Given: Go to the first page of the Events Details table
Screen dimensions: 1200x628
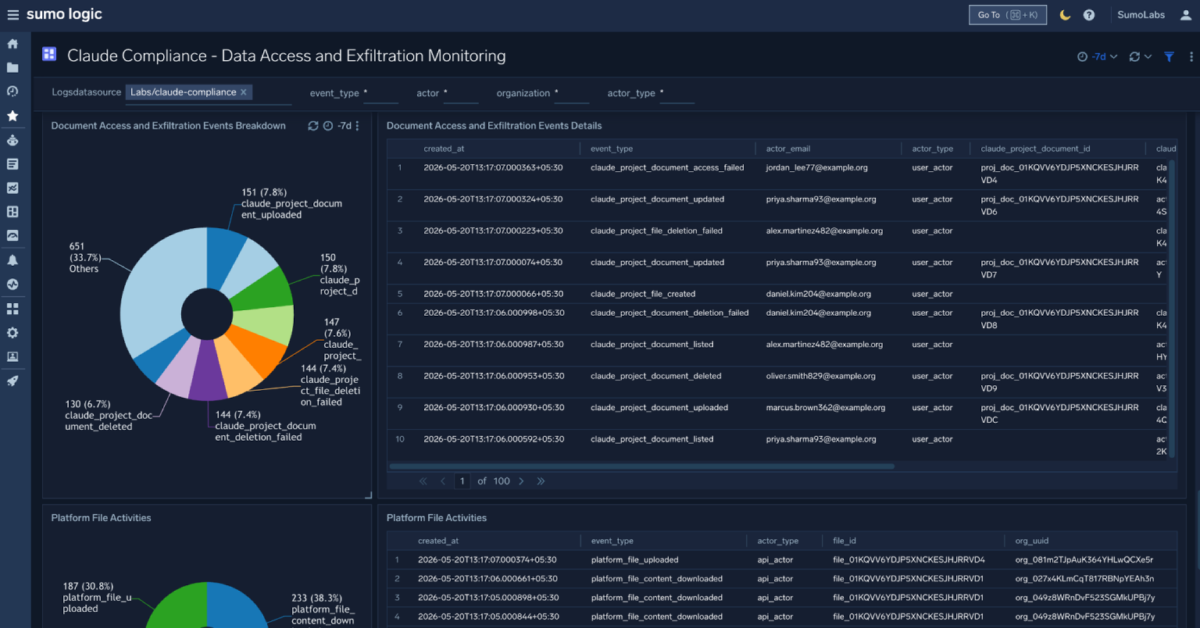Looking at the screenshot, I should pos(423,481).
